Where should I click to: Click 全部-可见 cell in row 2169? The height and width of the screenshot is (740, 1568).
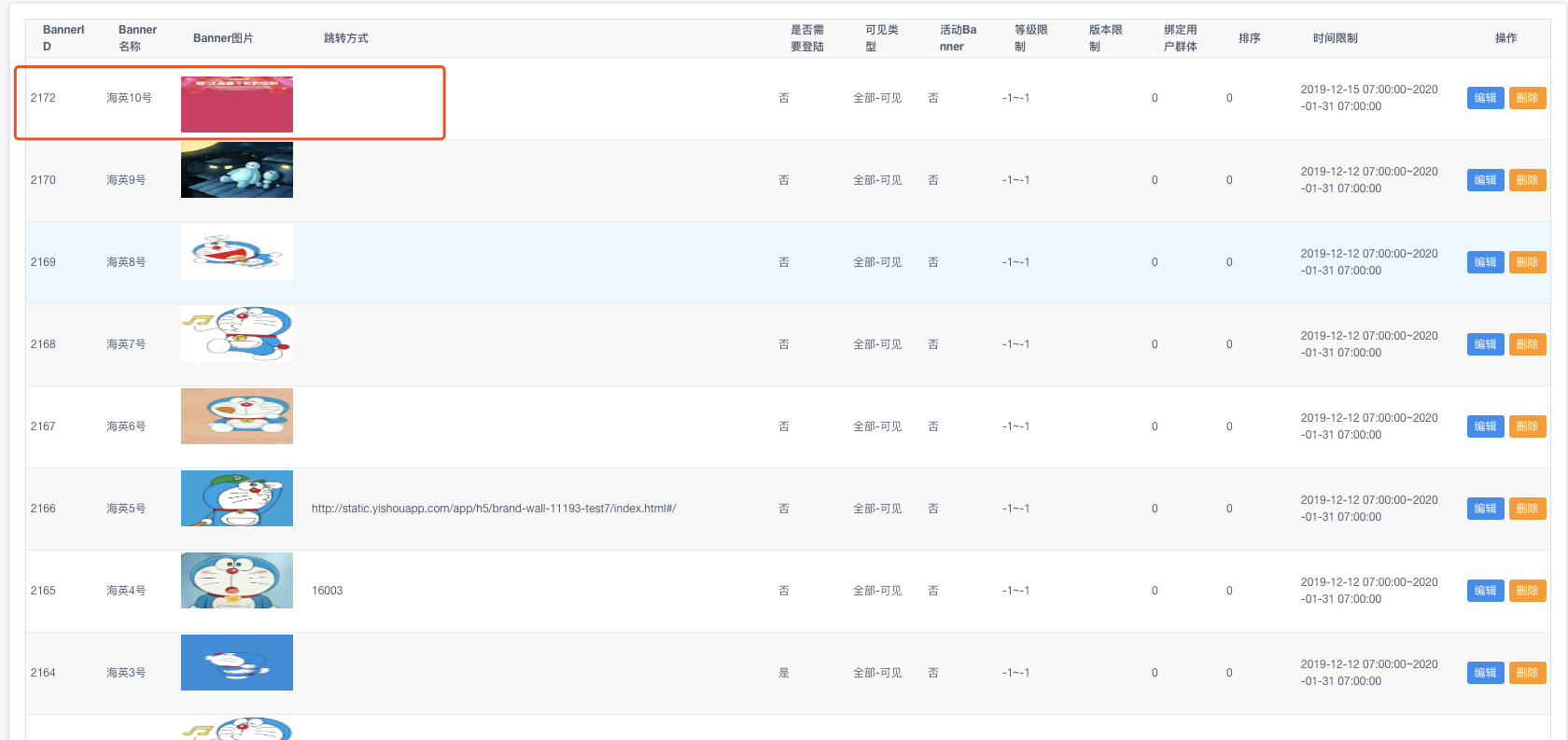point(877,262)
